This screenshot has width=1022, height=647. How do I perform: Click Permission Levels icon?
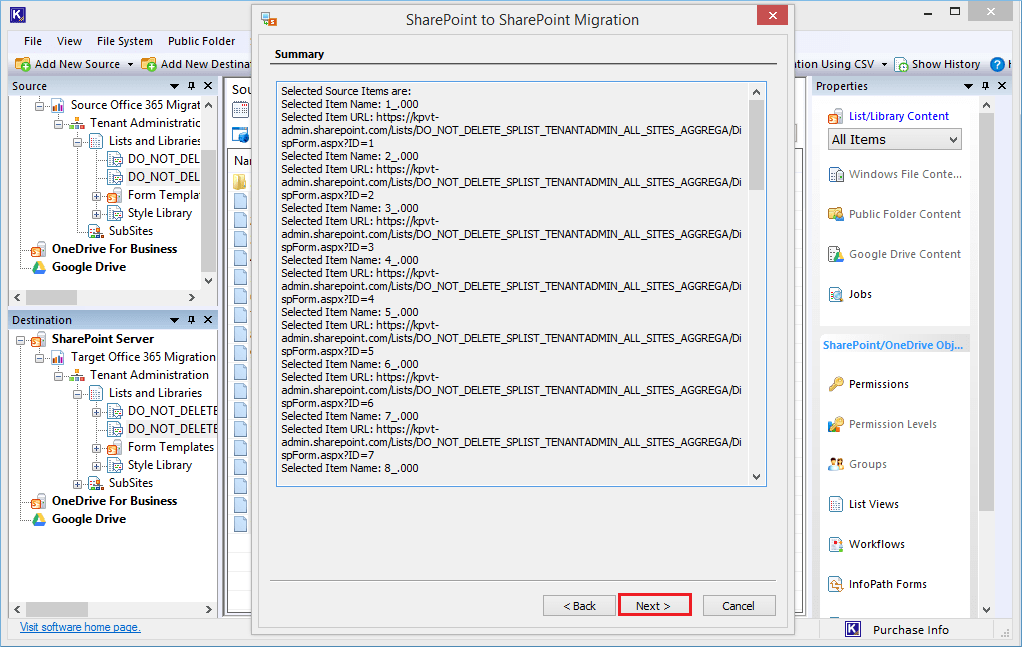836,424
